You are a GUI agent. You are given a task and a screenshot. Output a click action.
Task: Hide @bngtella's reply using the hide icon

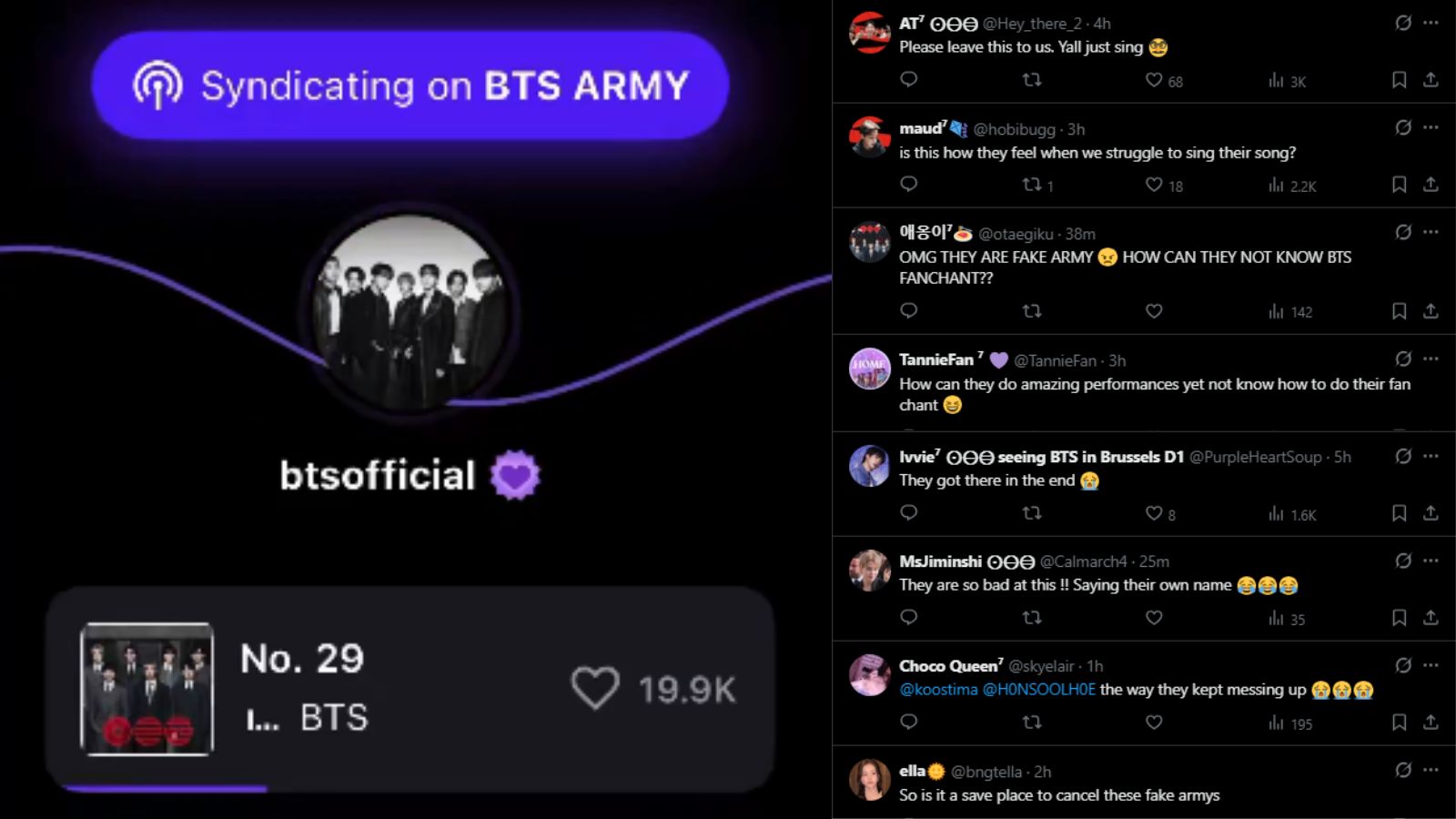coord(1402,769)
